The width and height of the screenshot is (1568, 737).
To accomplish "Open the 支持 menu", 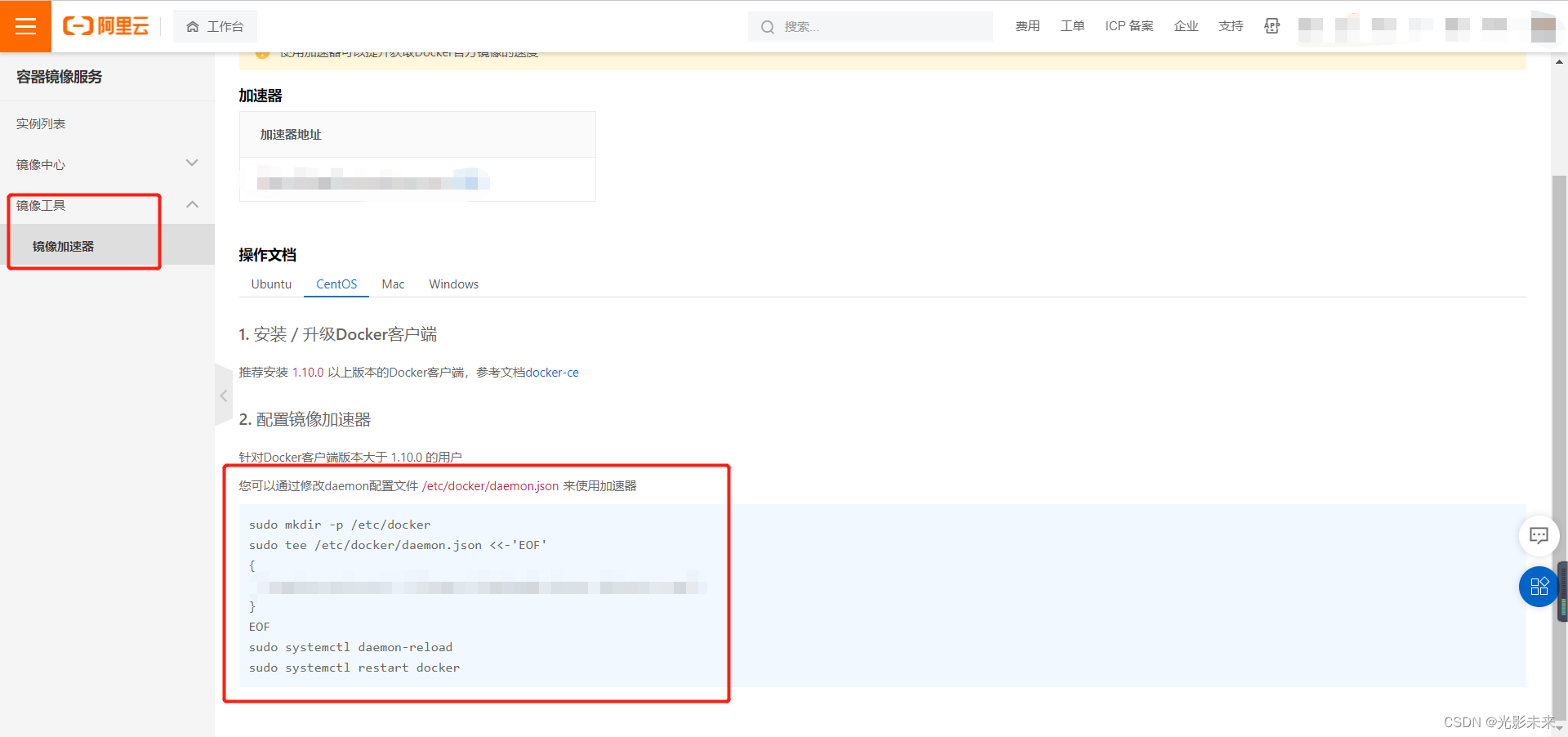I will click(1231, 26).
